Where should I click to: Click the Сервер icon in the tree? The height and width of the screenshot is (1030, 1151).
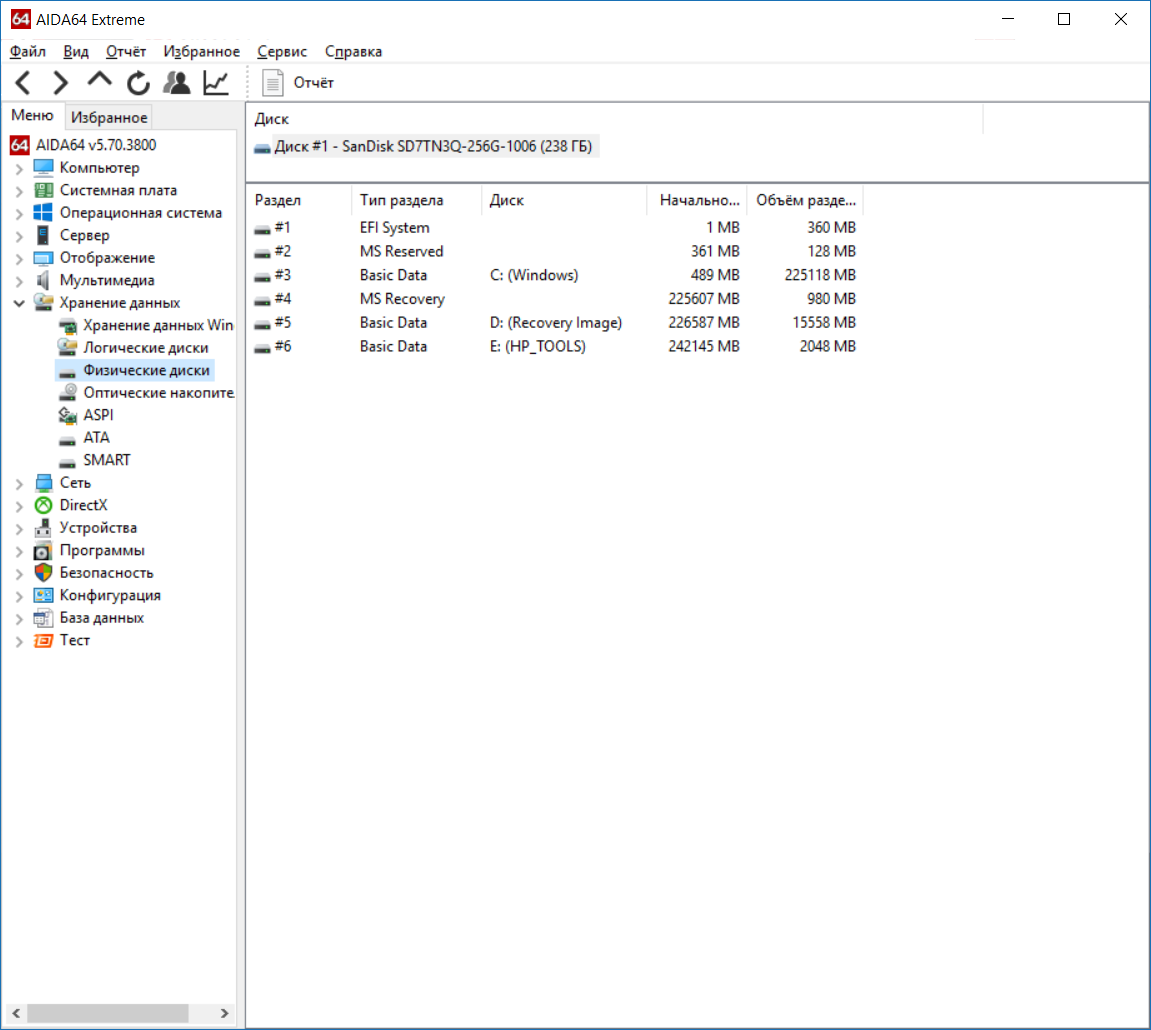(43, 235)
